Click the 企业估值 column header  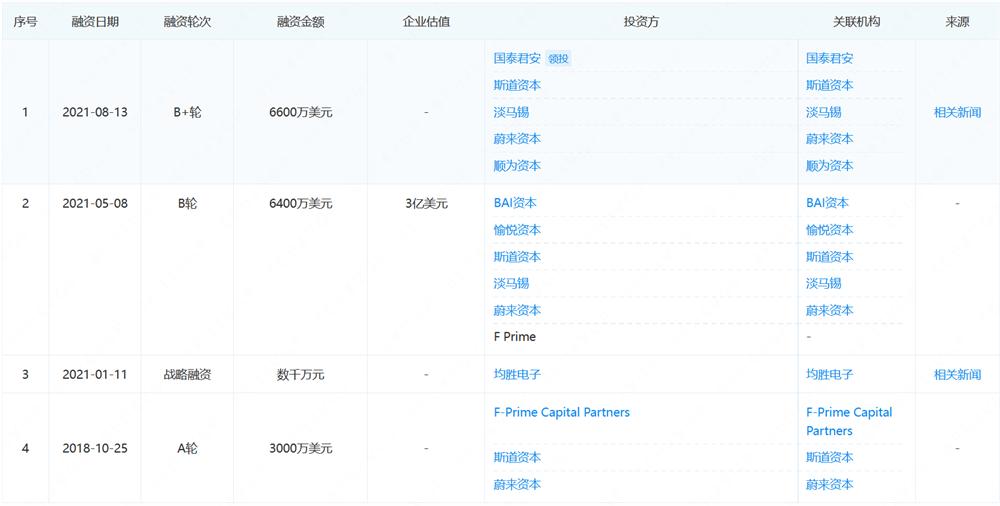click(426, 22)
